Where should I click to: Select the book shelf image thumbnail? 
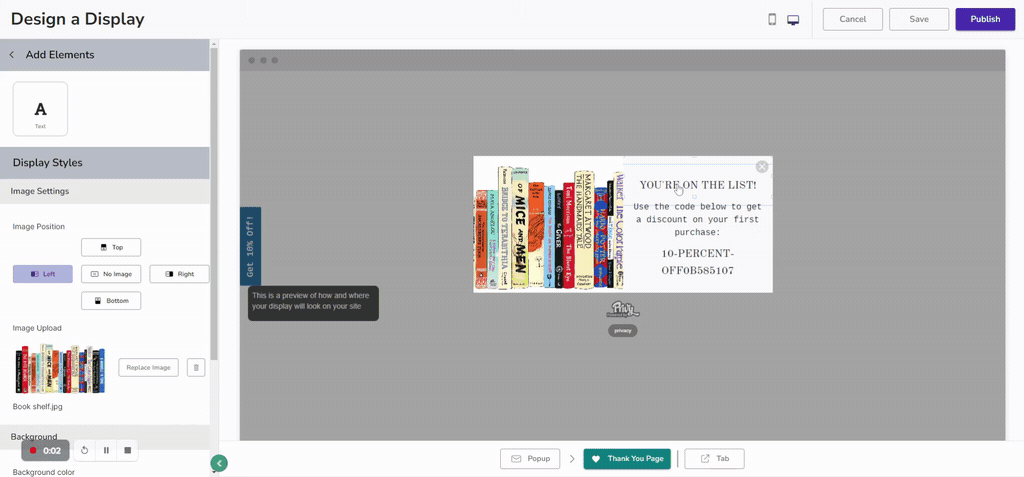pyautogui.click(x=60, y=369)
